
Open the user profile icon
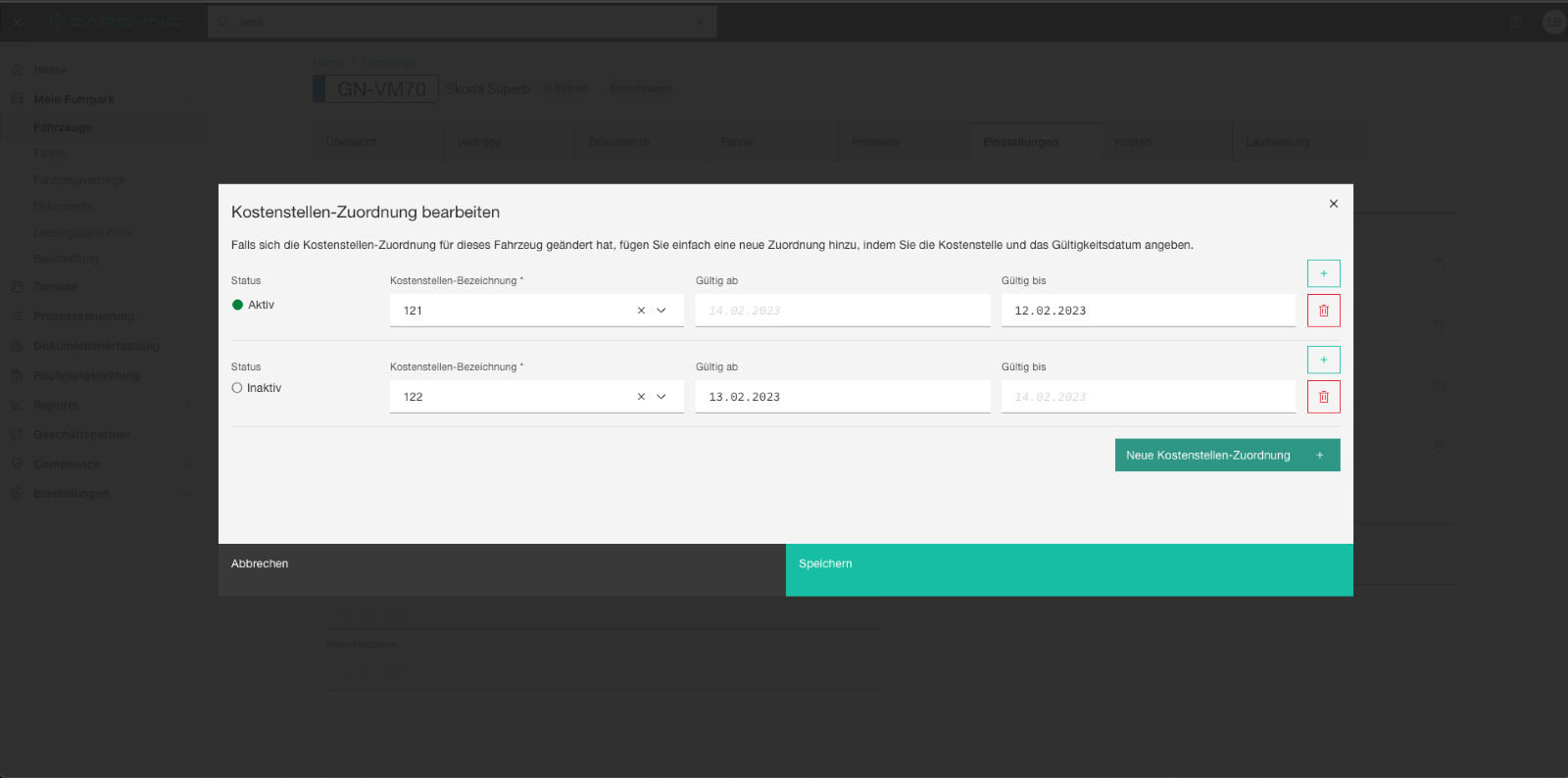point(1554,22)
